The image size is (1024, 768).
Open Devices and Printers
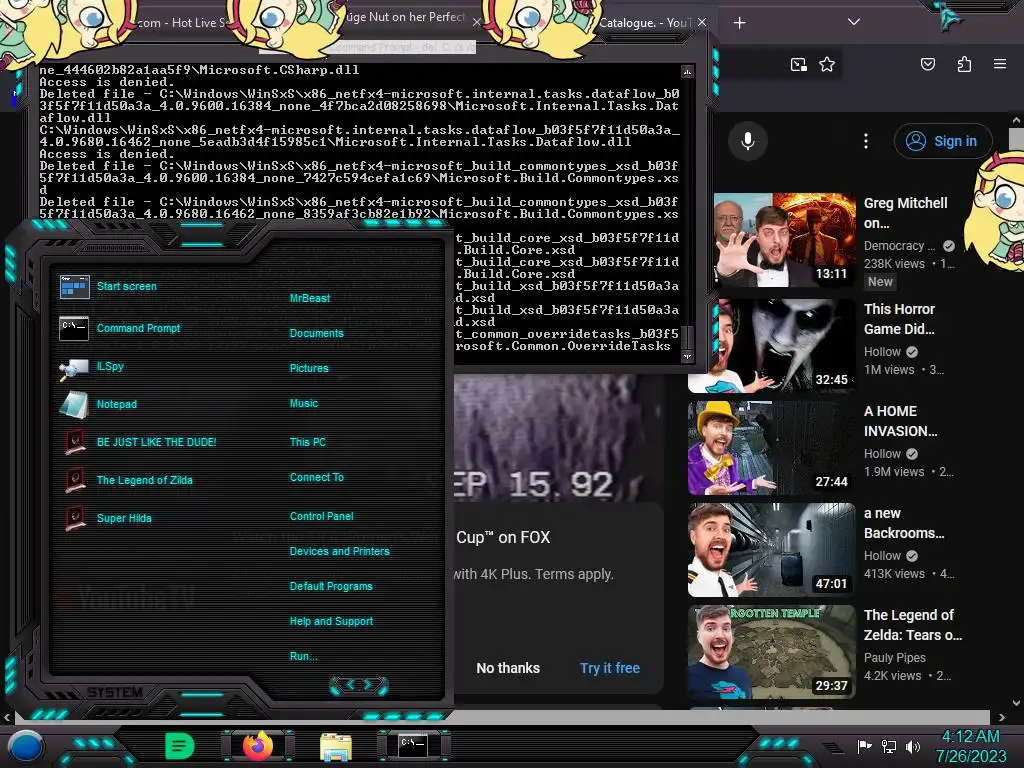pos(340,551)
